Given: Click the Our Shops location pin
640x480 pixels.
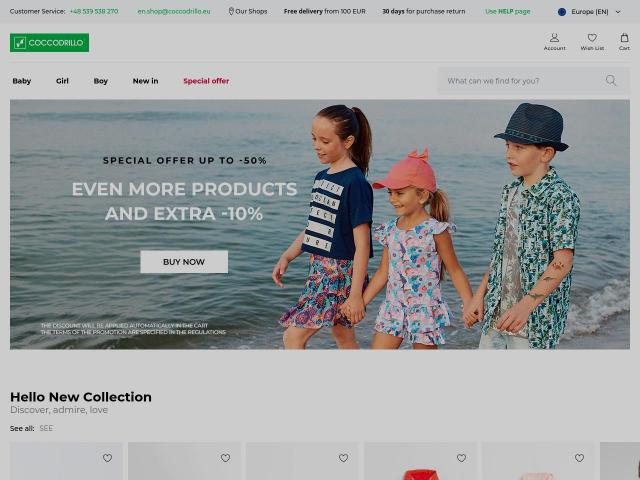Looking at the screenshot, I should pos(231,11).
